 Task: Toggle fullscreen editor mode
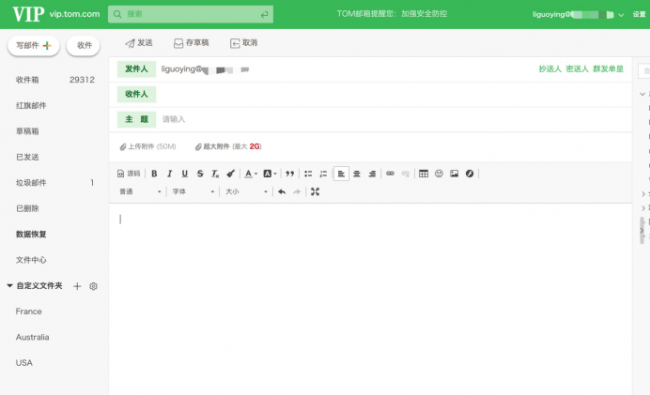point(315,191)
